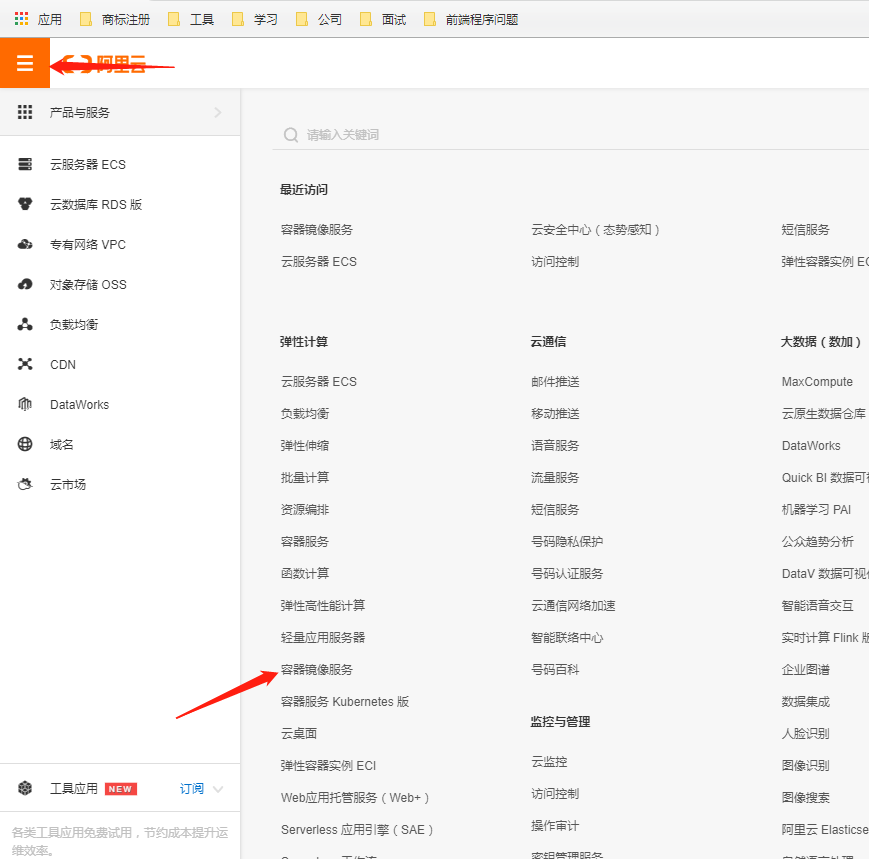Open 操作审计 link
This screenshot has width=869, height=859.
point(555,826)
